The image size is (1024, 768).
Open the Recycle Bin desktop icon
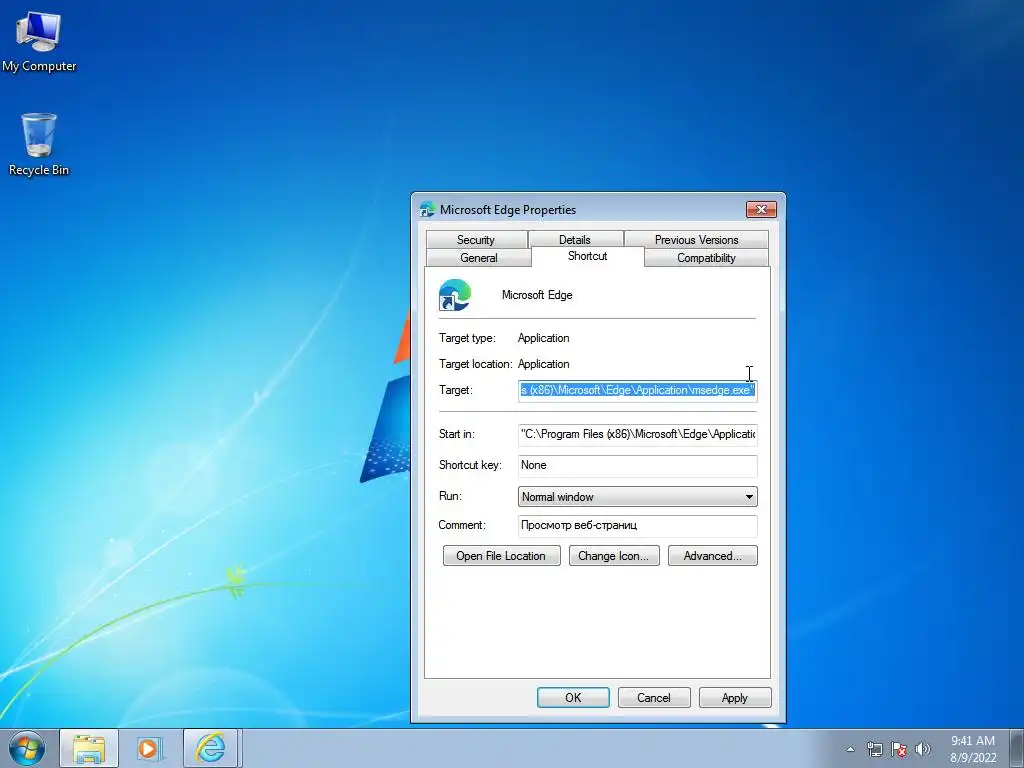click(39, 144)
